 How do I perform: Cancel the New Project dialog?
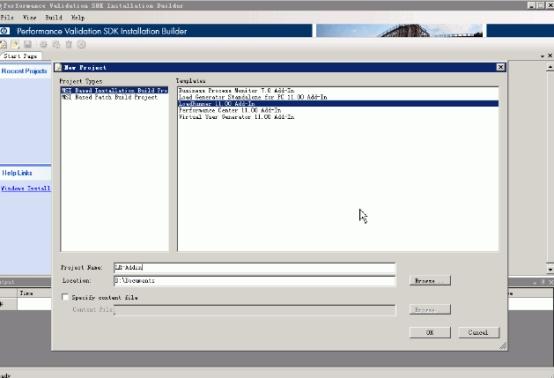click(x=479, y=332)
